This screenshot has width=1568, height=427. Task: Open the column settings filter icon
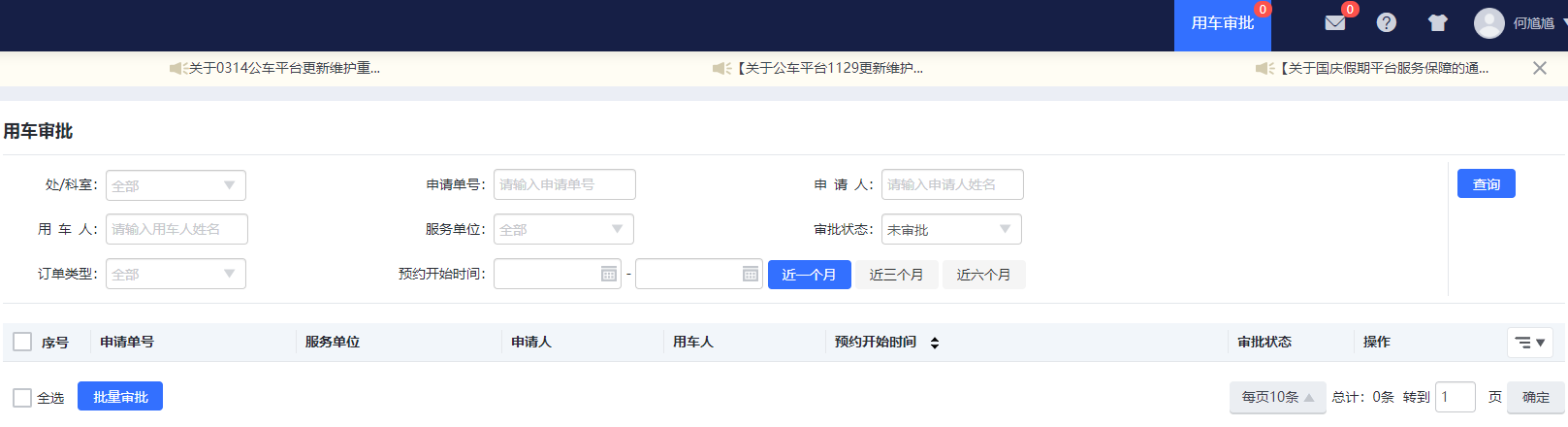click(1529, 343)
